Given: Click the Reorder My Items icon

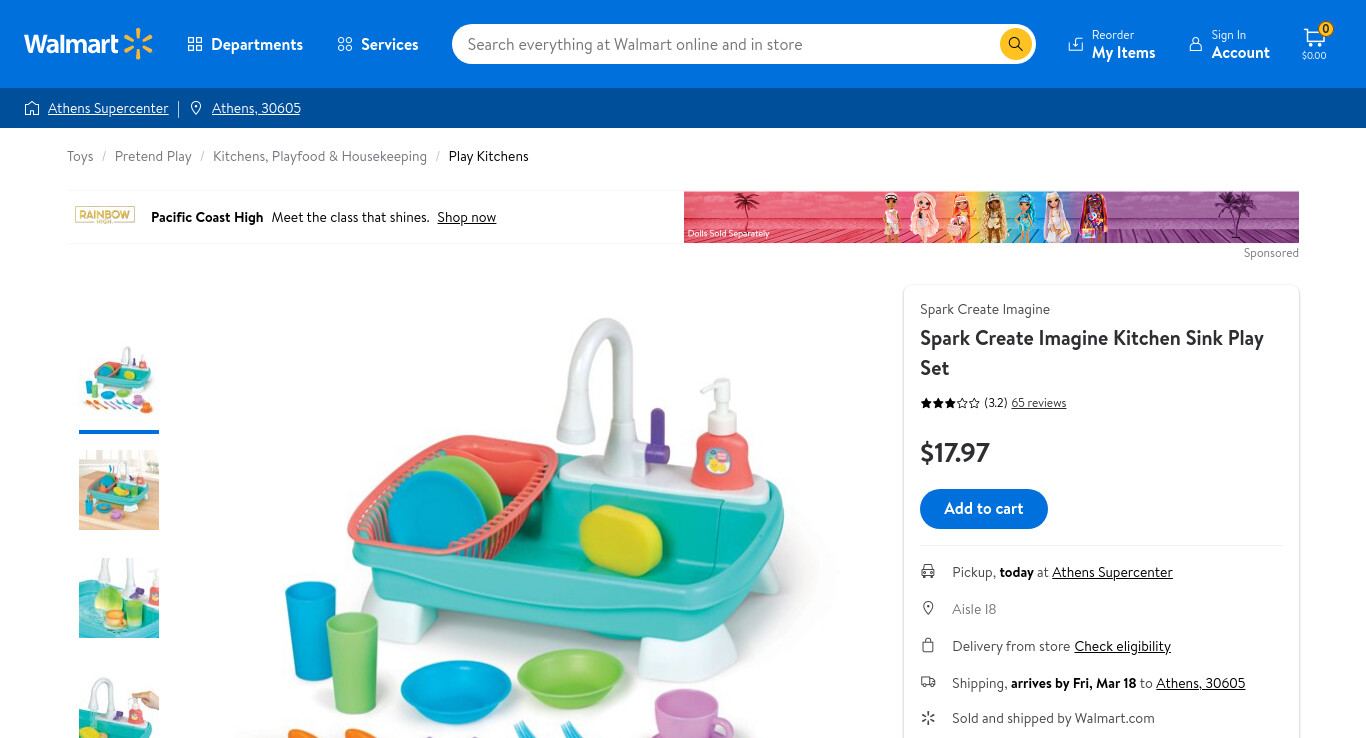Looking at the screenshot, I should click(x=1076, y=44).
